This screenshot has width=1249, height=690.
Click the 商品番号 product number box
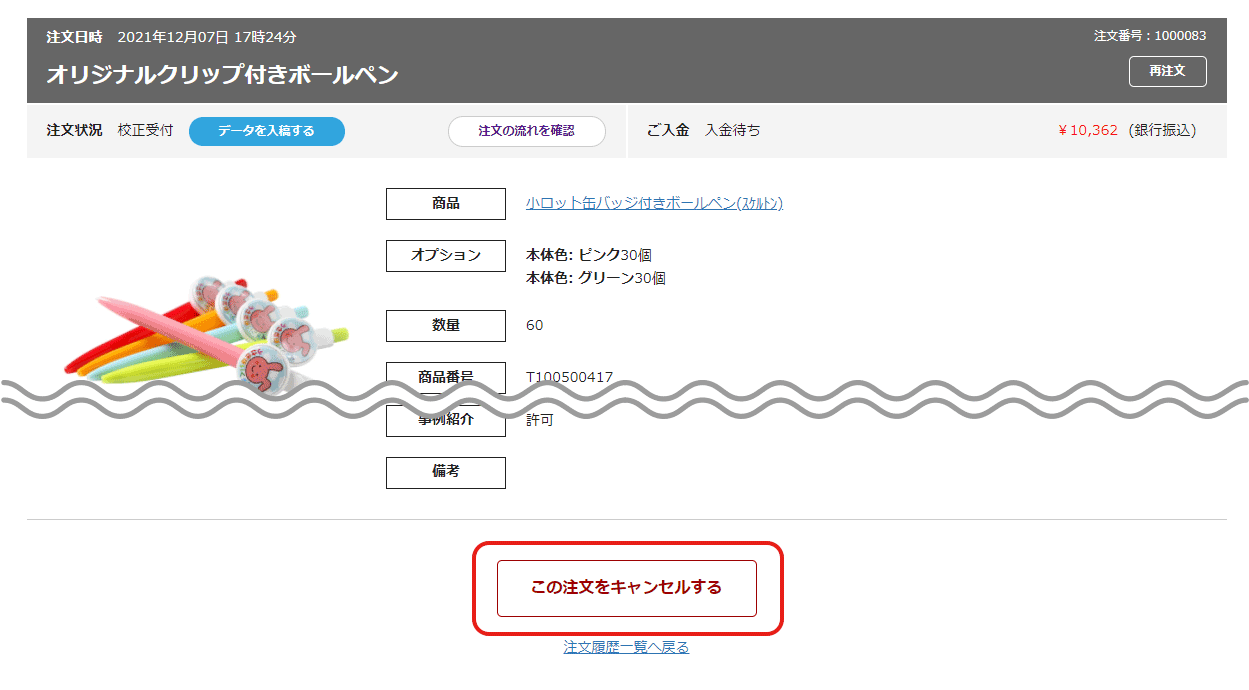pyautogui.click(x=445, y=377)
